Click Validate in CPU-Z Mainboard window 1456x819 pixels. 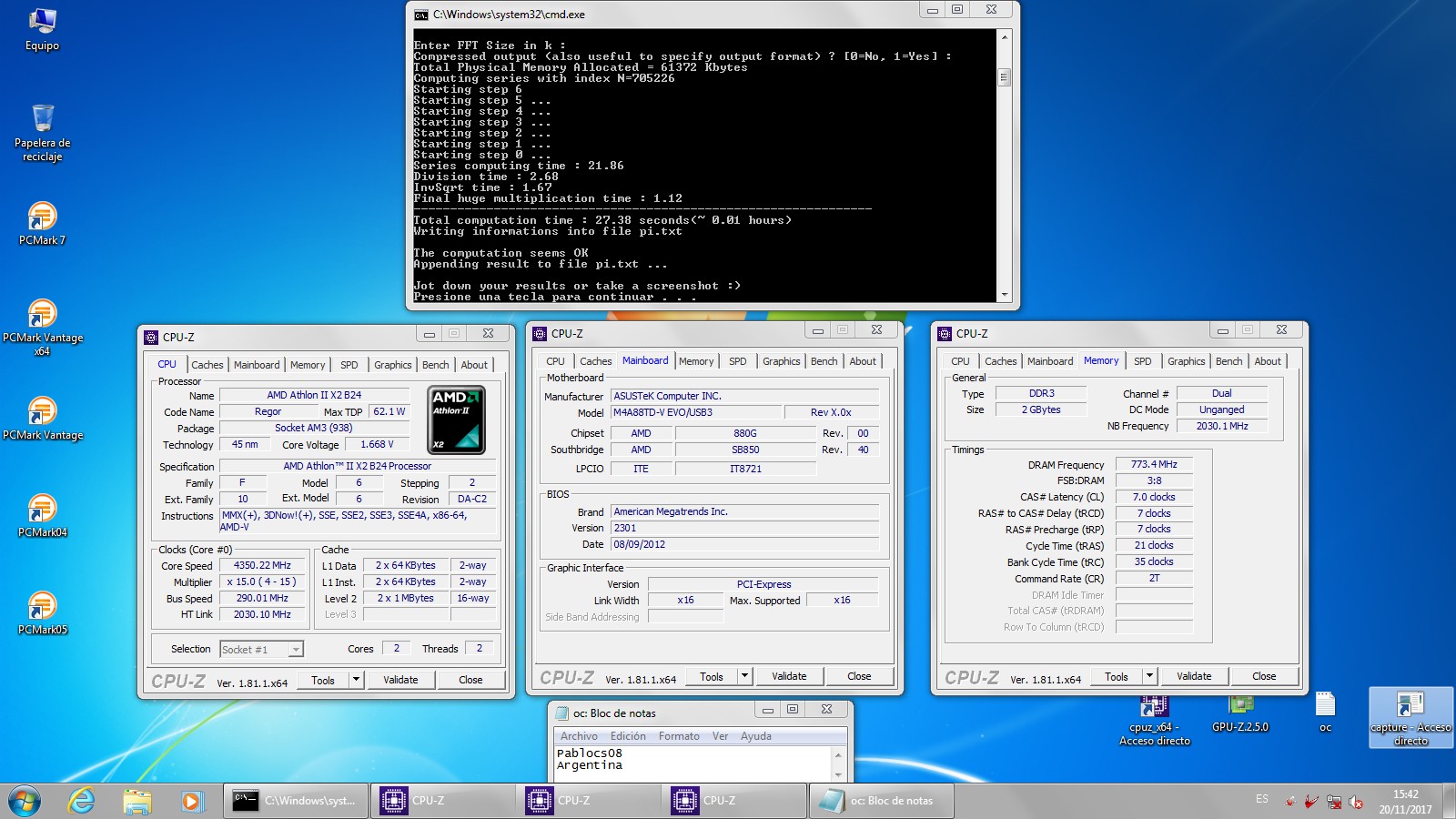789,676
